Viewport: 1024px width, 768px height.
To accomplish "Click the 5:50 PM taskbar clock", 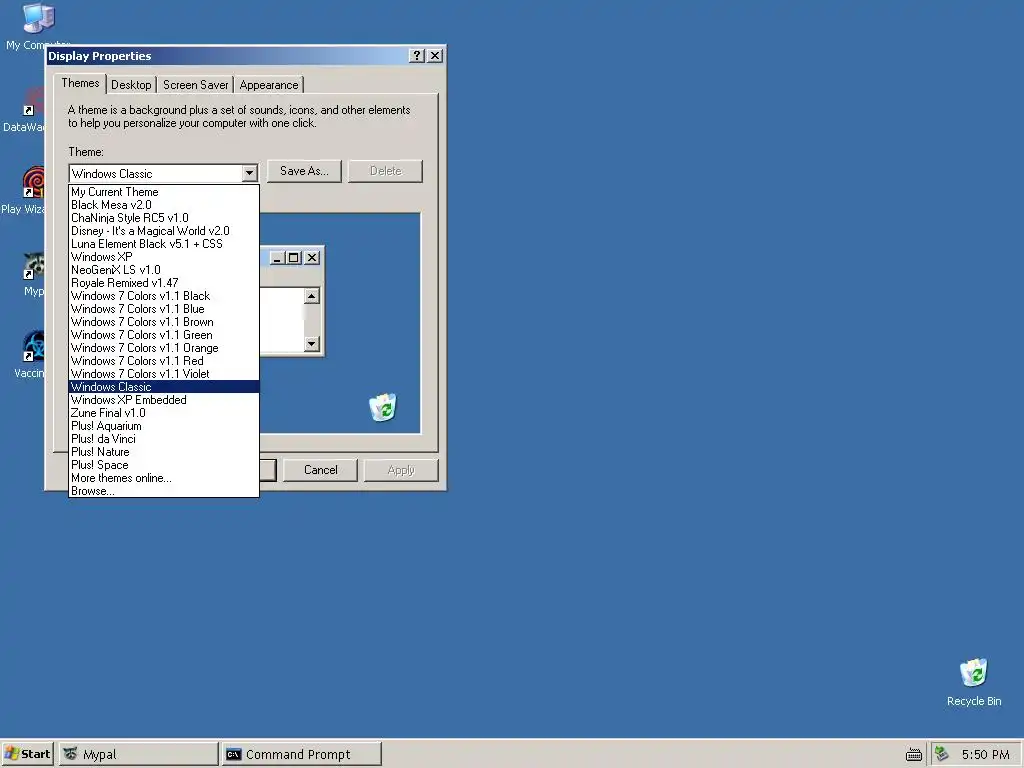I will (985, 754).
